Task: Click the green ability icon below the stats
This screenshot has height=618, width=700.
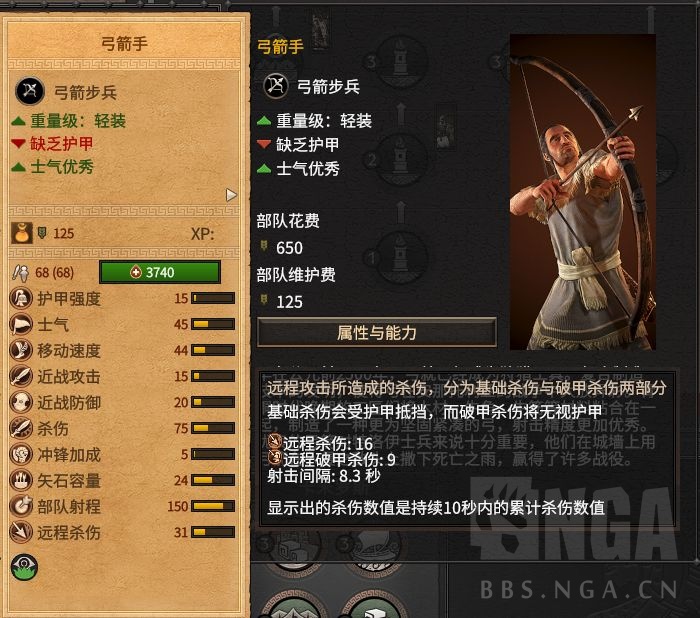Action: (x=24, y=567)
